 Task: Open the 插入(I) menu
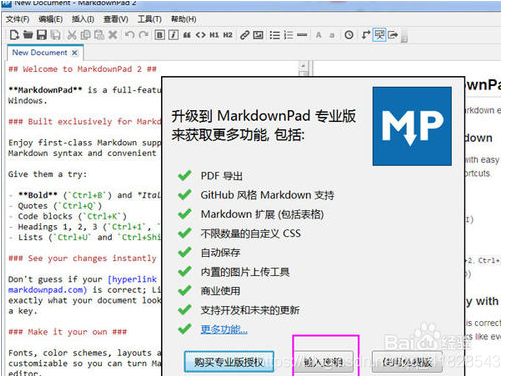click(83, 19)
